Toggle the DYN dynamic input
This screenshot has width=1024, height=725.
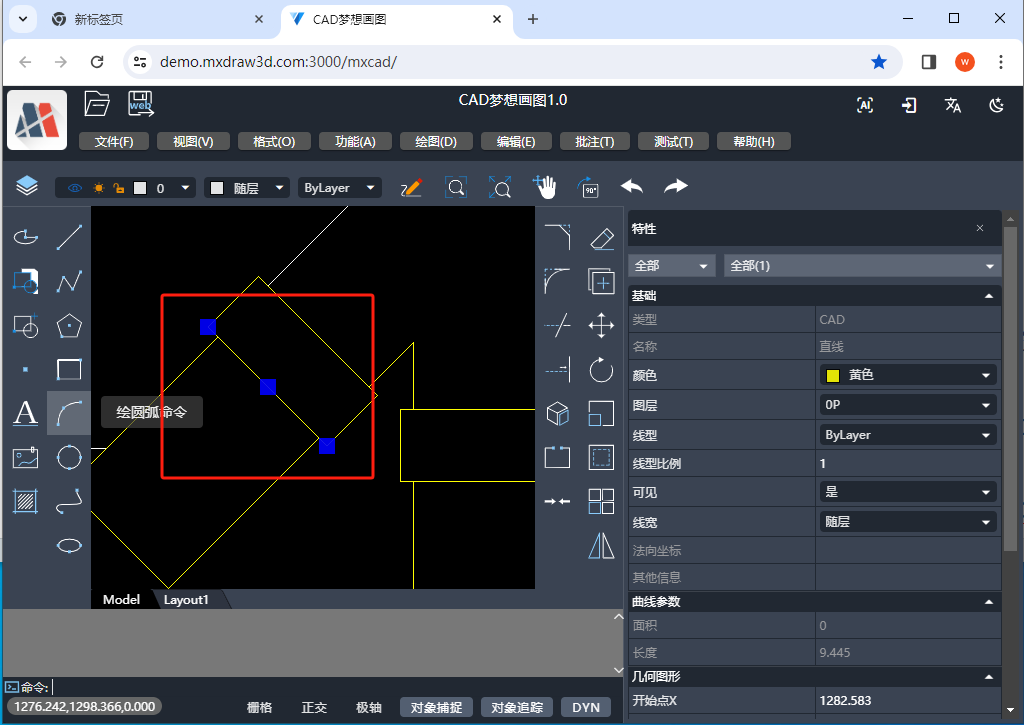pyautogui.click(x=586, y=707)
